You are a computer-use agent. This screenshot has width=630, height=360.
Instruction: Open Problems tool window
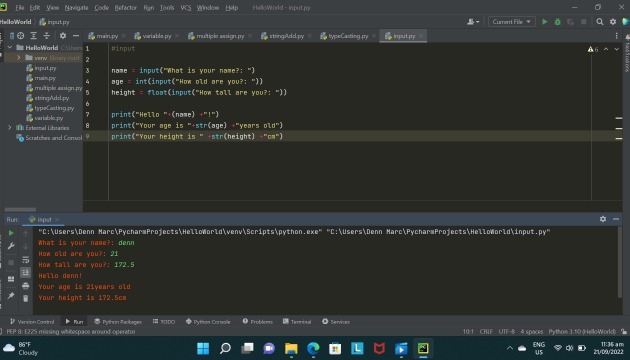(258, 321)
